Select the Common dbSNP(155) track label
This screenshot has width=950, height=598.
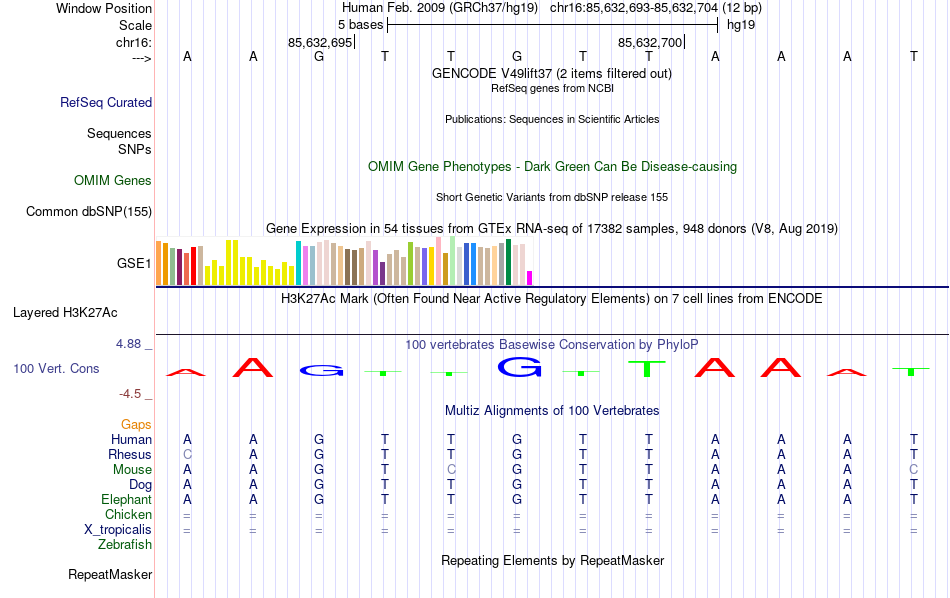coord(89,211)
